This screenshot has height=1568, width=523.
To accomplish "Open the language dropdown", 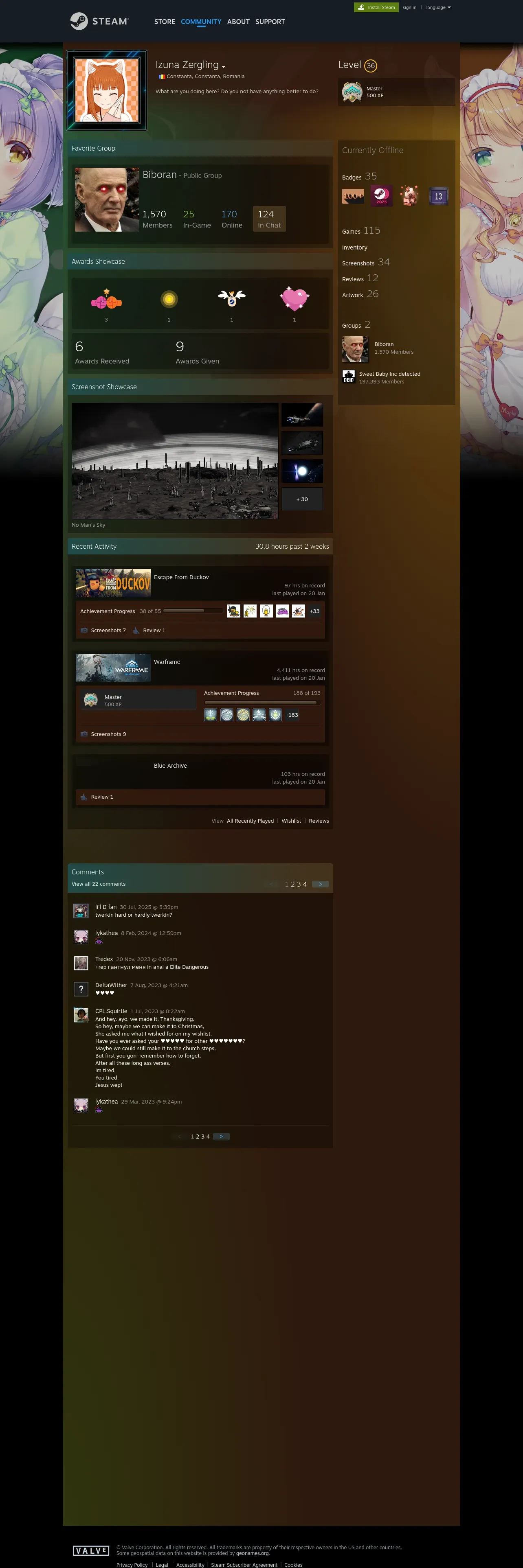I will pos(438,7).
